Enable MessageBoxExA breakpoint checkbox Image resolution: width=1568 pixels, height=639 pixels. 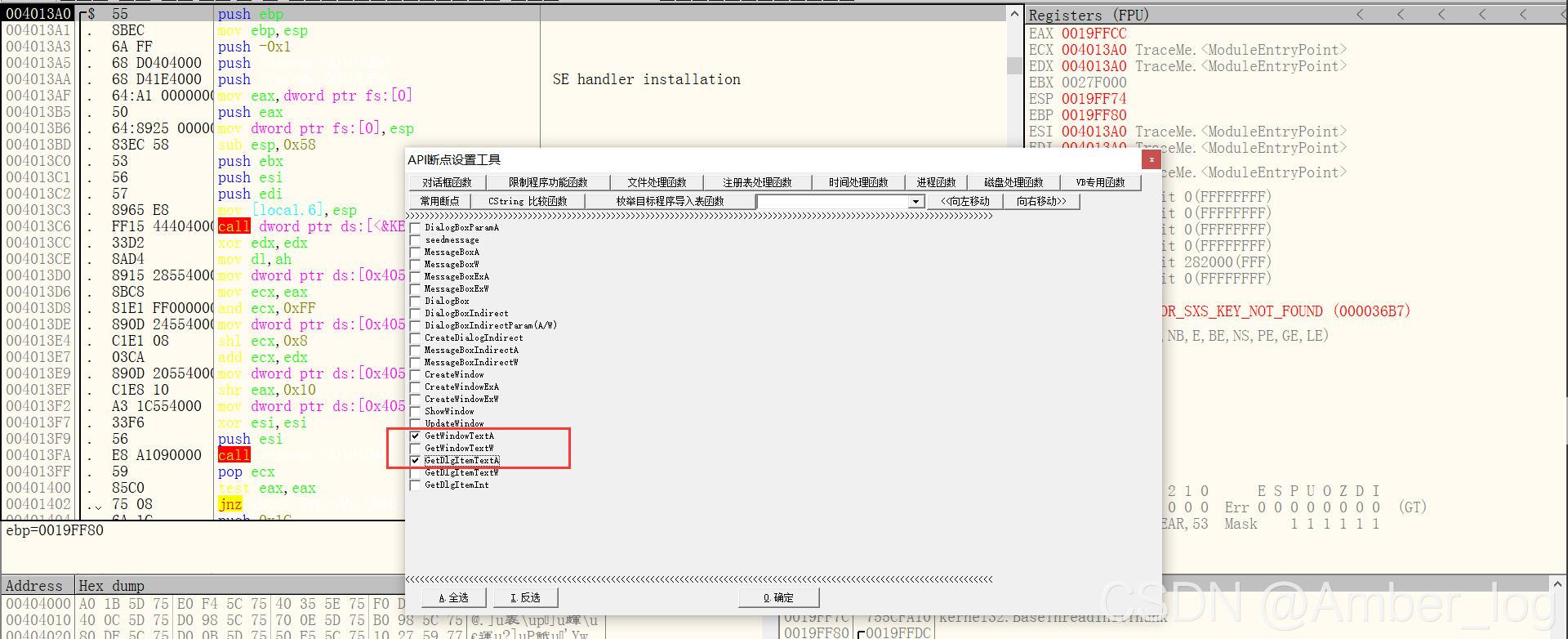(x=416, y=277)
